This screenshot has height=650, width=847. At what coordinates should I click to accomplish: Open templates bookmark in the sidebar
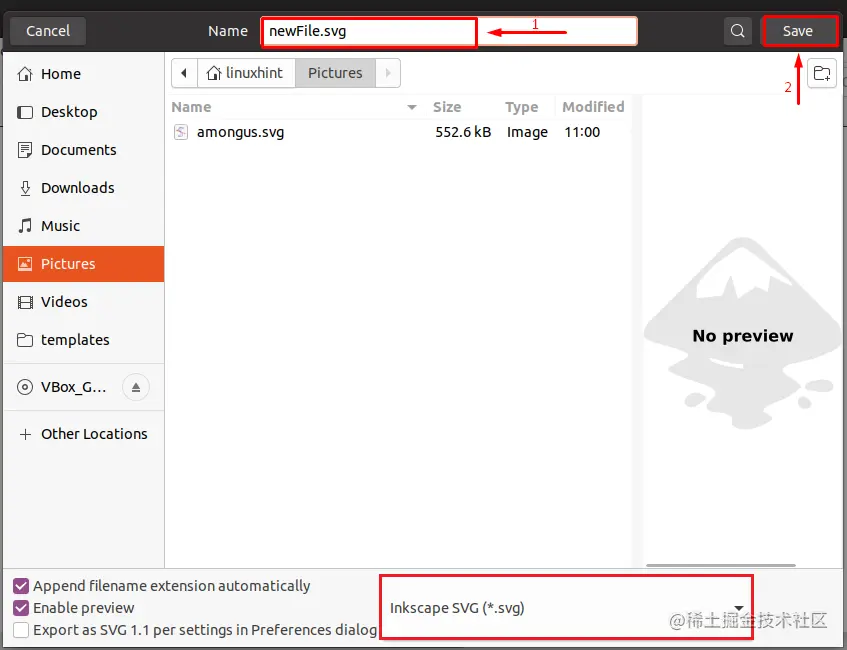(84, 340)
